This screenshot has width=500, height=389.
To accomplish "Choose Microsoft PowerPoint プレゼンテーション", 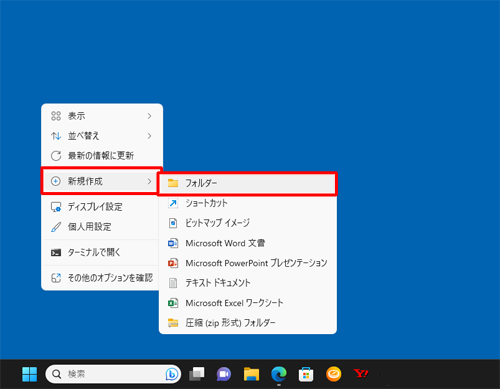I will (x=248, y=263).
